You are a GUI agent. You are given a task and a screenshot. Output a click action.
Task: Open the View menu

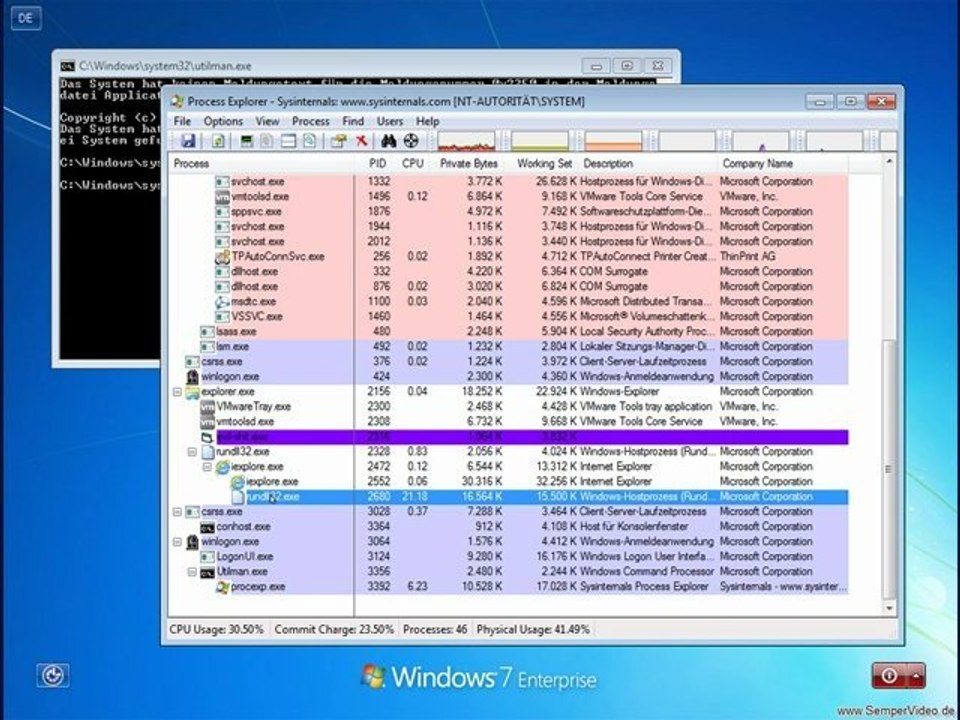coord(268,121)
